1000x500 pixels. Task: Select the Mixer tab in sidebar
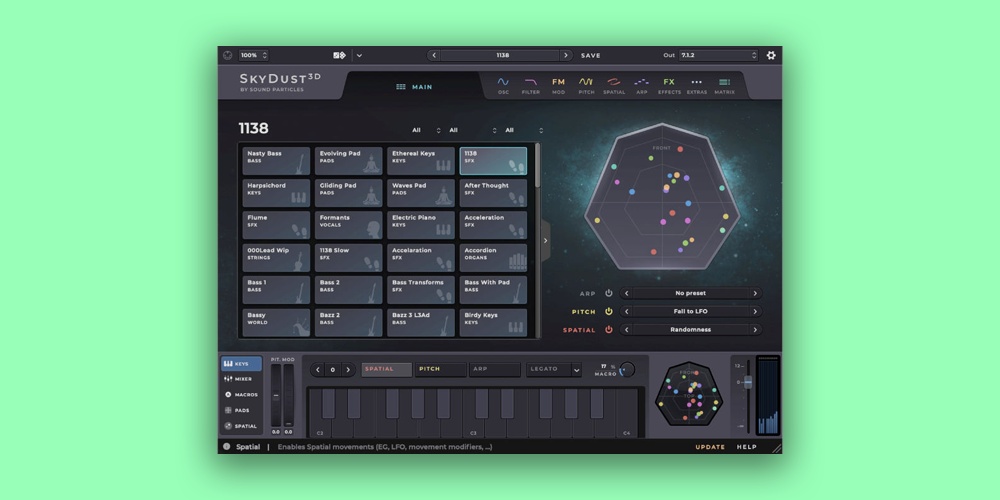coord(241,379)
